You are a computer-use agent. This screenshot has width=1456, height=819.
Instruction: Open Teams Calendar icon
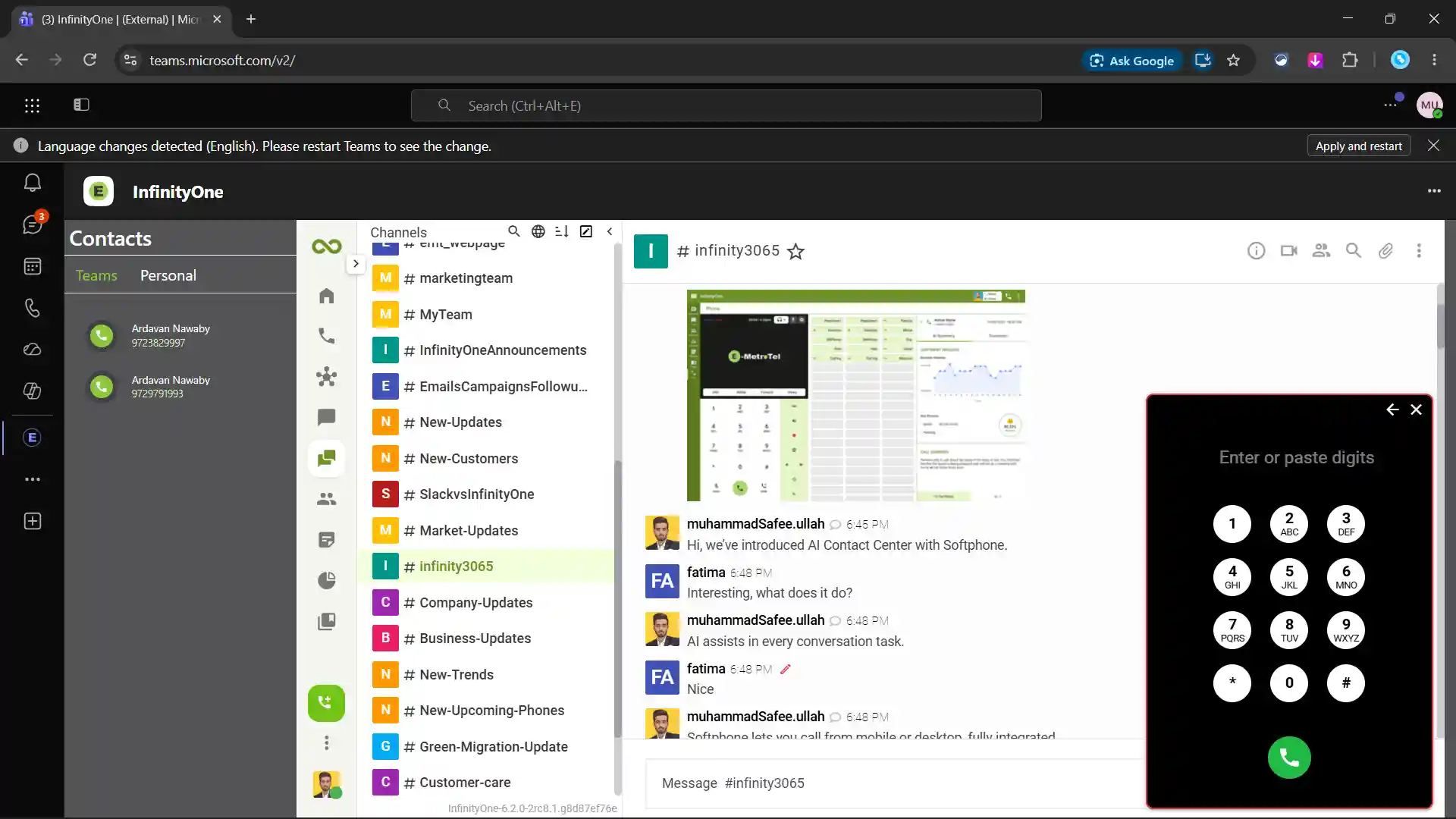tap(32, 266)
